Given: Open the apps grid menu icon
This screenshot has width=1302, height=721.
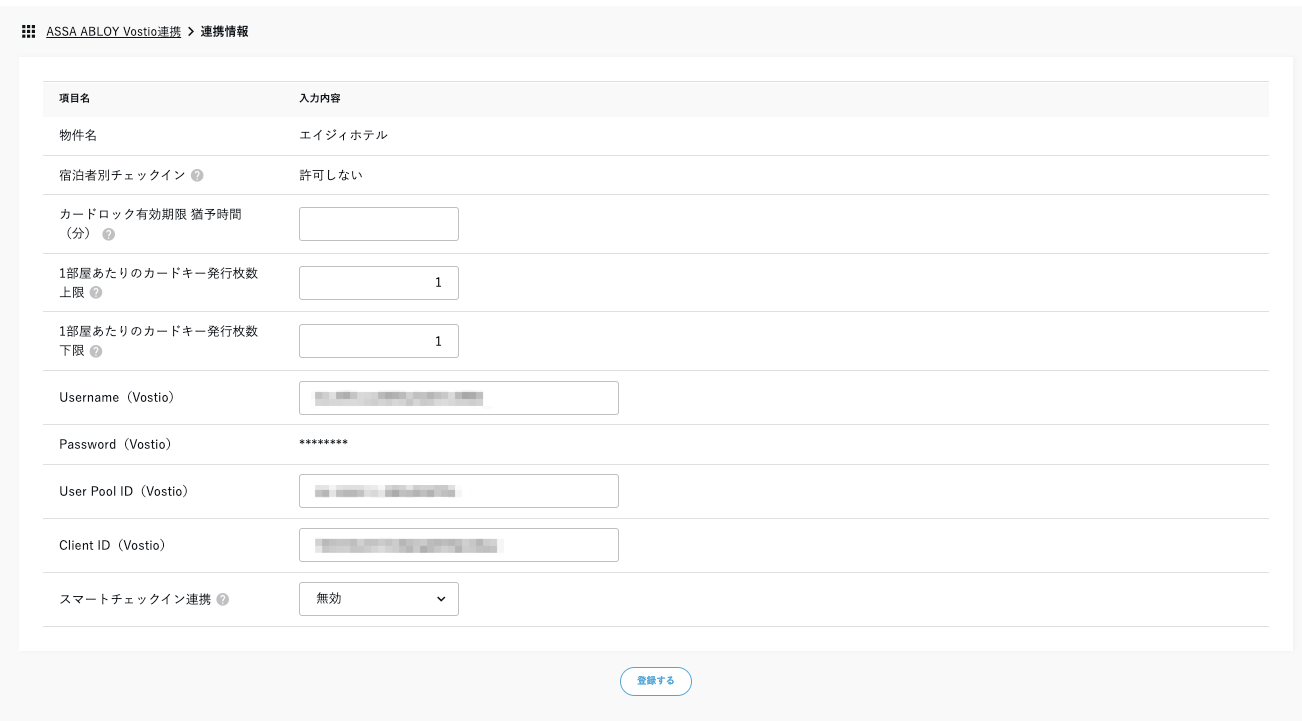Looking at the screenshot, I should tap(29, 32).
